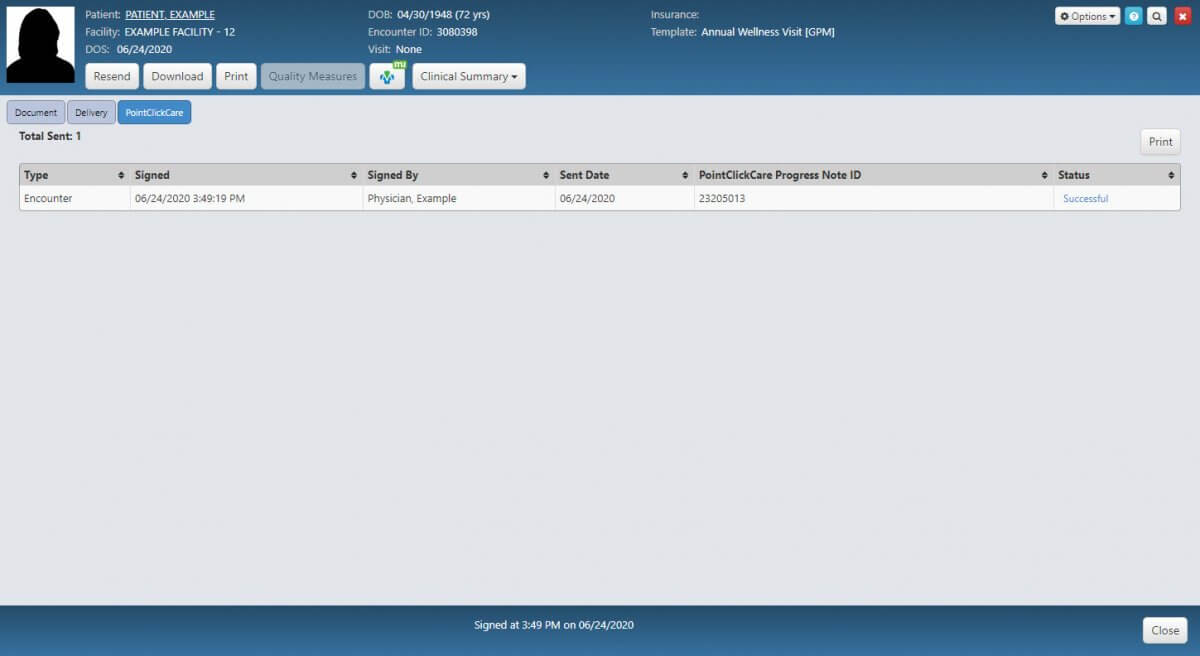Screen dimensions: 1200x656
Task: Click the DOB 04/30/1948 (72 yrs) value
Action: (443, 15)
